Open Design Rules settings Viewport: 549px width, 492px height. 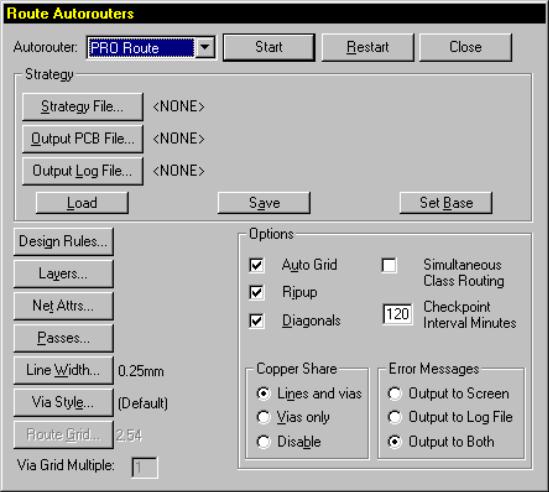(63, 242)
